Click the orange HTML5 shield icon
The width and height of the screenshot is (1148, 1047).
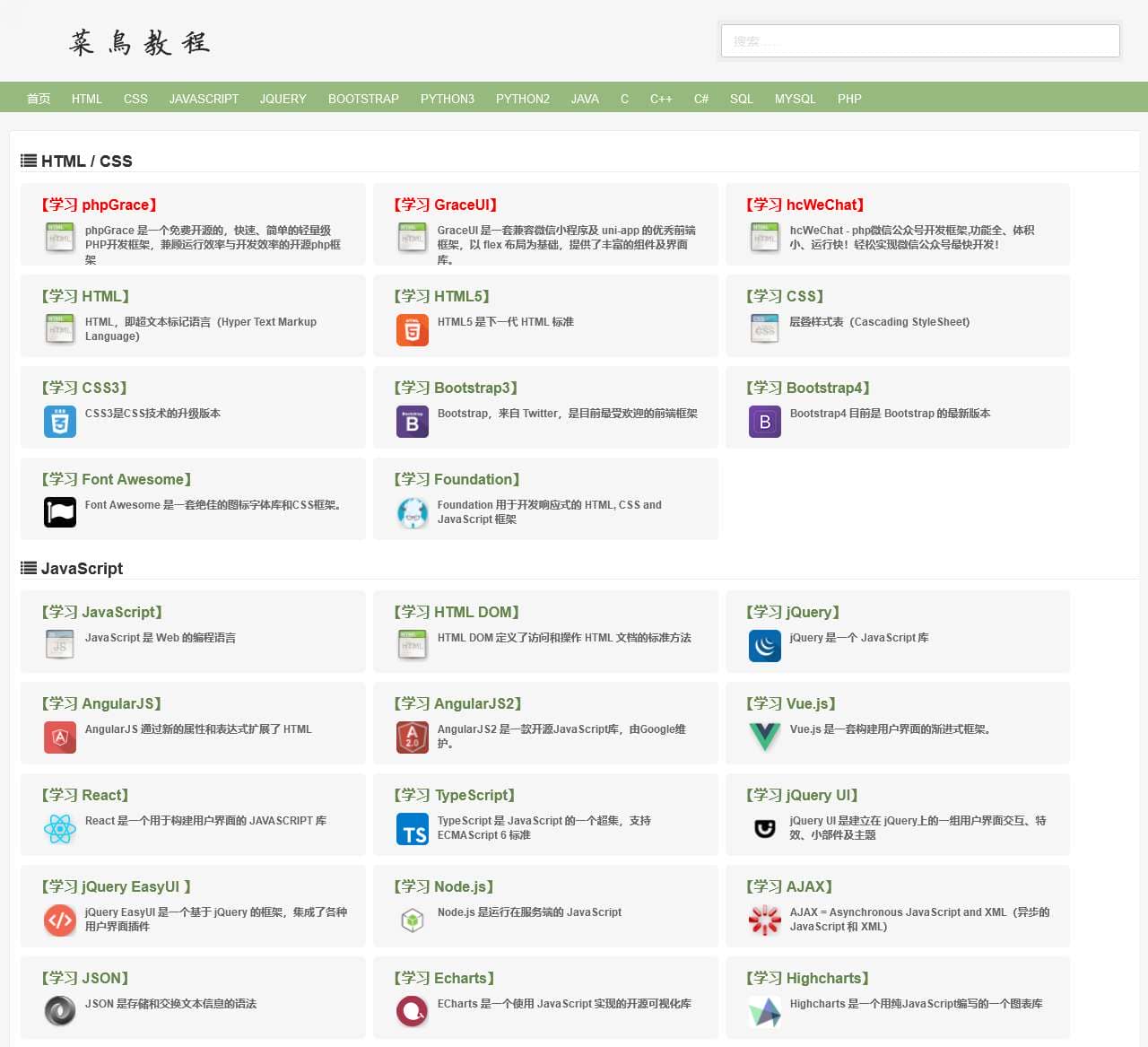point(413,329)
